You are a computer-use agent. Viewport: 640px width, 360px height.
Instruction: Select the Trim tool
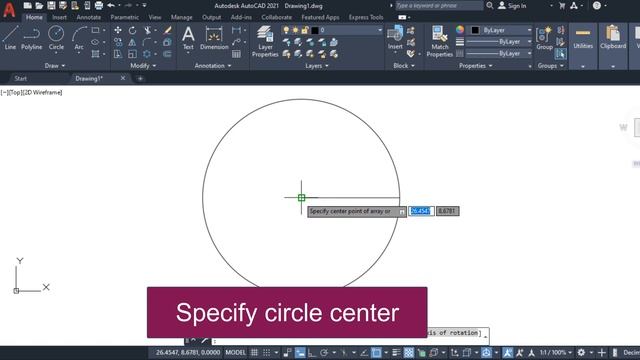click(x=148, y=30)
